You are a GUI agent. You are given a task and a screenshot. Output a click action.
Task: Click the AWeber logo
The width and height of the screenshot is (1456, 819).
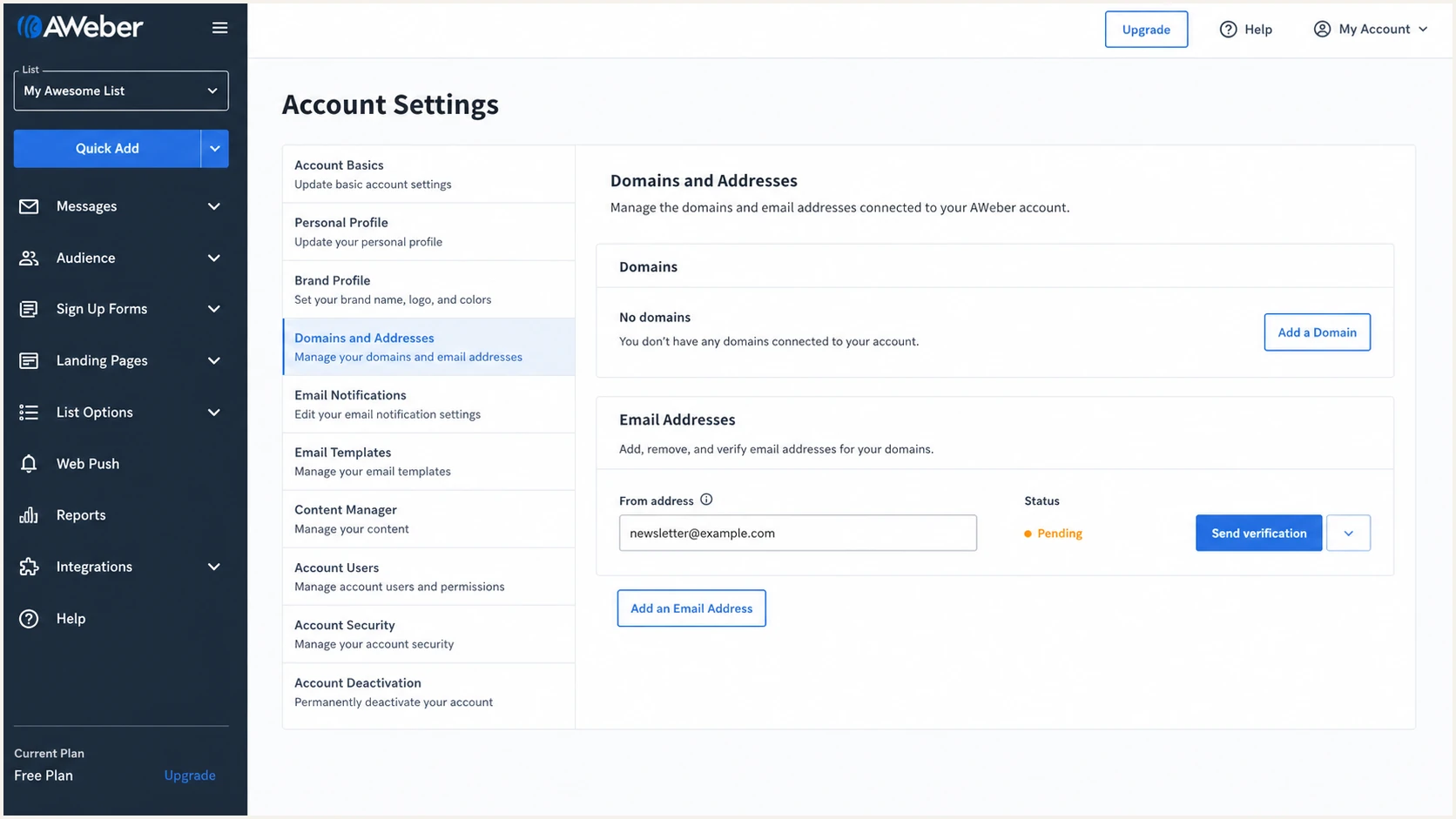pyautogui.click(x=79, y=27)
